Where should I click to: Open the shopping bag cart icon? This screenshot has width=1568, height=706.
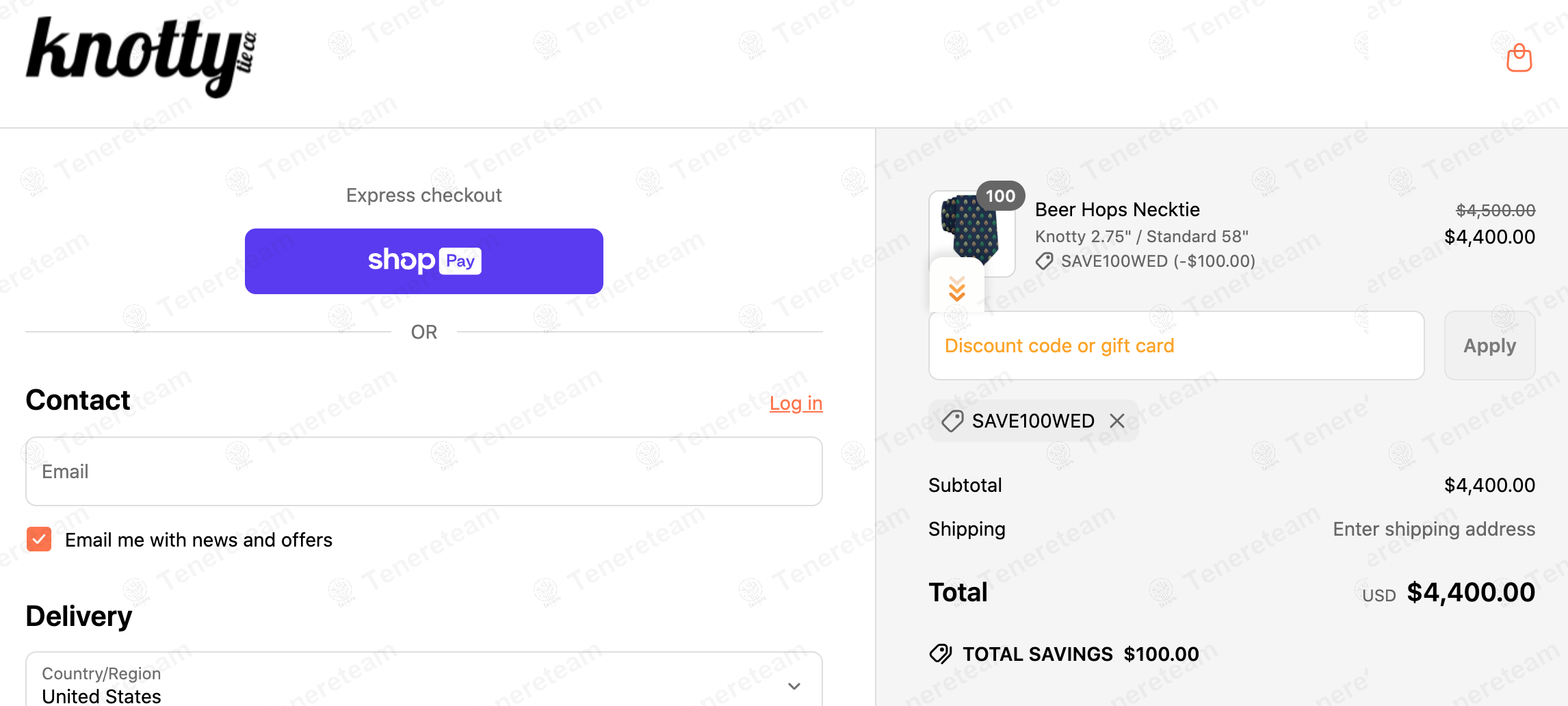1519,58
